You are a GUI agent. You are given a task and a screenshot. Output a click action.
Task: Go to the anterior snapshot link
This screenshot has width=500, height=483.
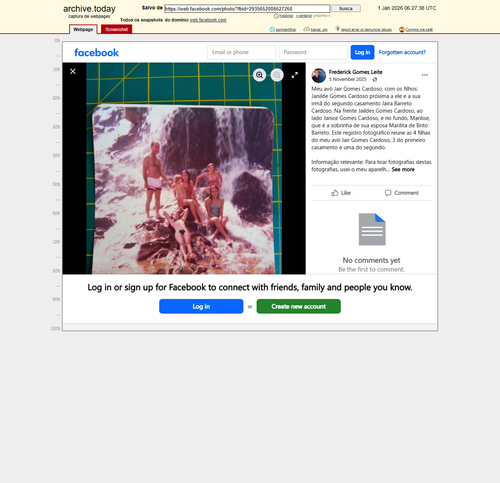point(304,16)
